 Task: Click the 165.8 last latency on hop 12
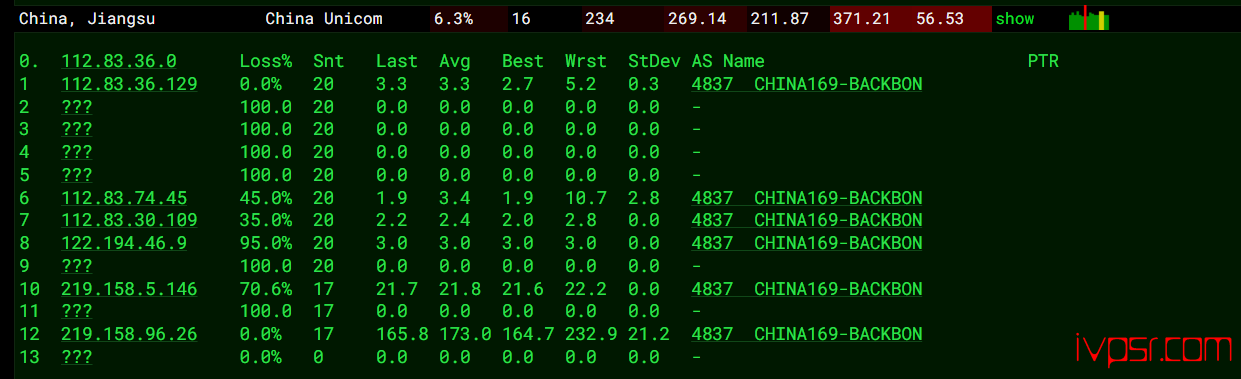pos(402,335)
